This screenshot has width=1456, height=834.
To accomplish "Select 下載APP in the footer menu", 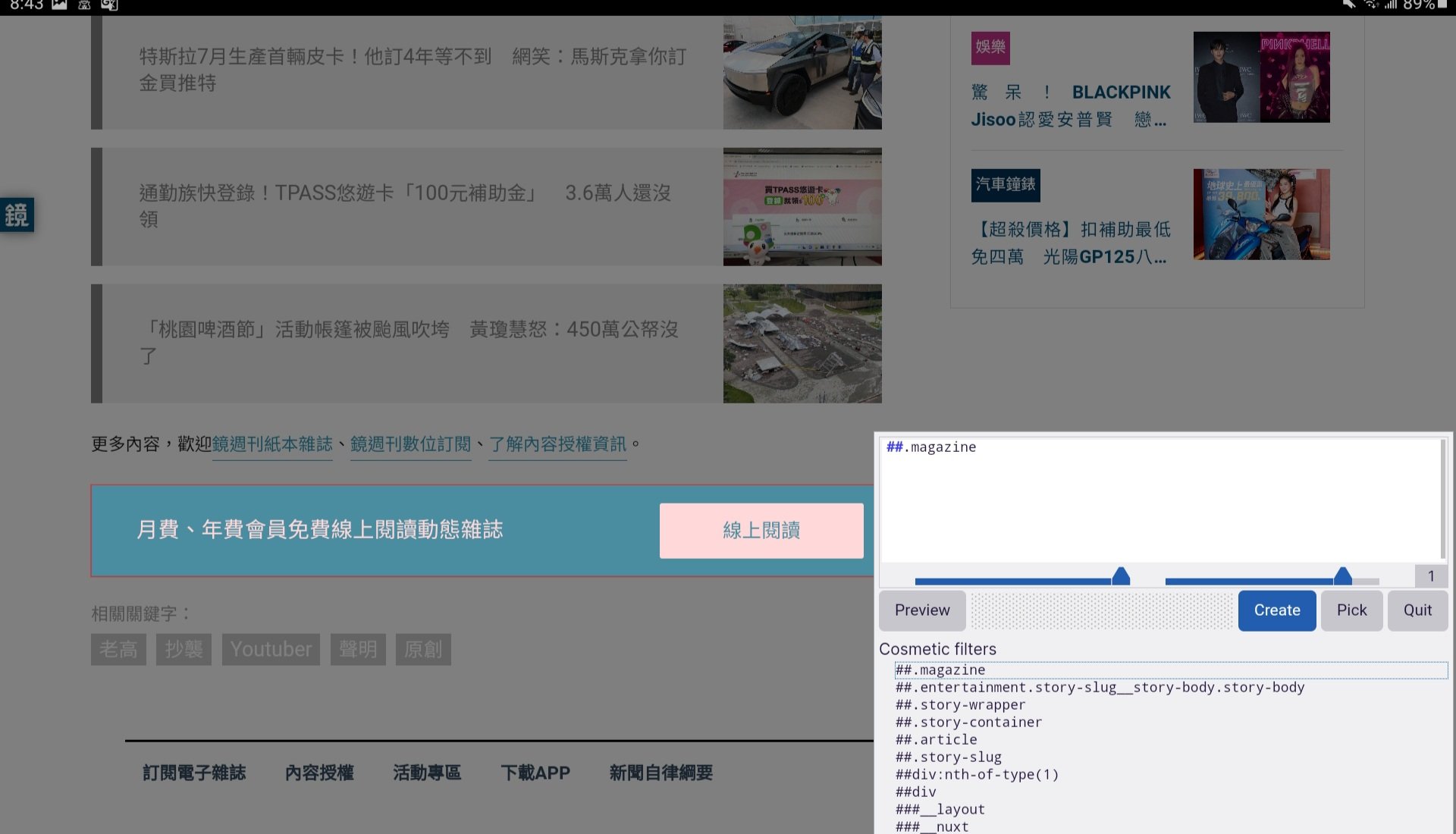I will pyautogui.click(x=536, y=772).
